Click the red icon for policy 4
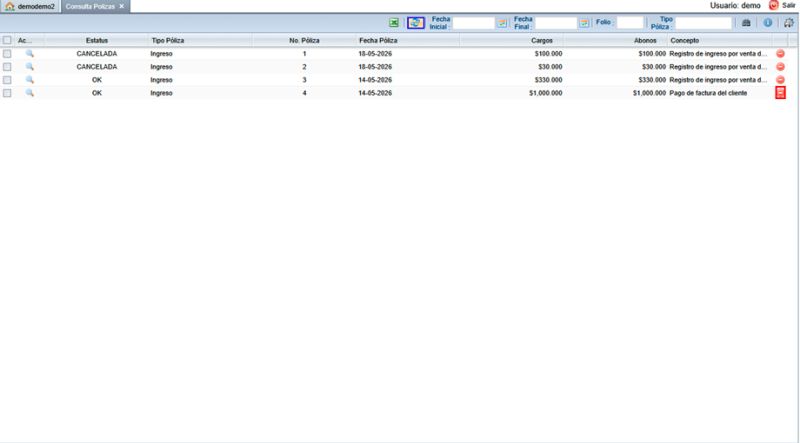The width and height of the screenshot is (800, 443). [780, 92]
